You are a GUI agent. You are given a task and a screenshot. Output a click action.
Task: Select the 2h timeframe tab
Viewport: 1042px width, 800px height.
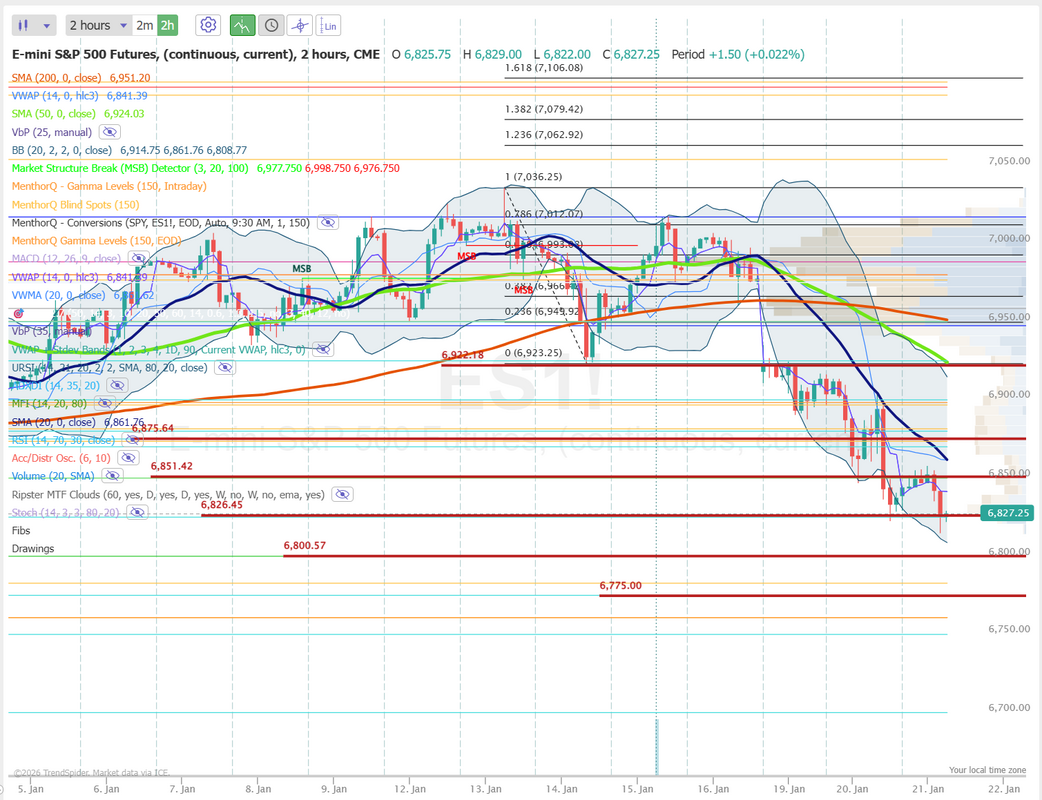169,25
